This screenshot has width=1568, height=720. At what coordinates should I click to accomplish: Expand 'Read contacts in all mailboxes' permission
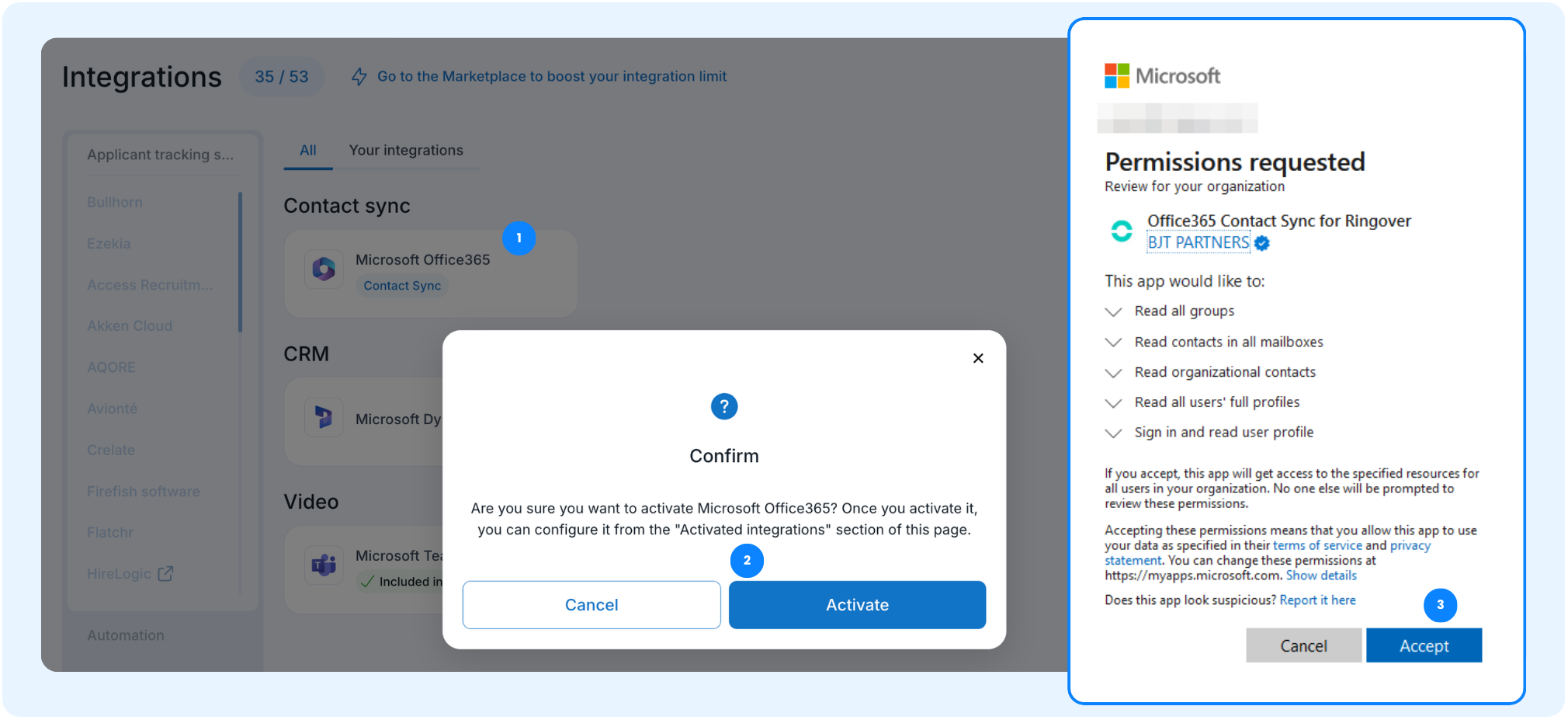1113,343
